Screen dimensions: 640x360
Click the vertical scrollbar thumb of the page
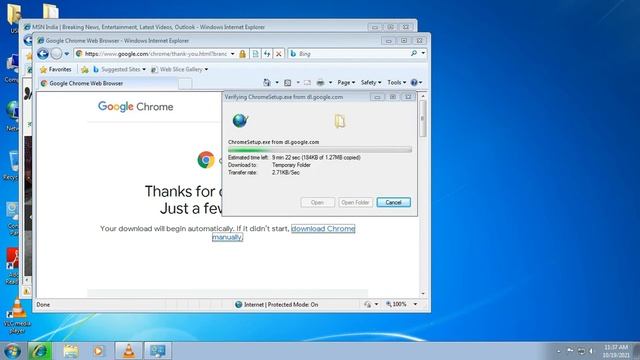tap(423, 118)
